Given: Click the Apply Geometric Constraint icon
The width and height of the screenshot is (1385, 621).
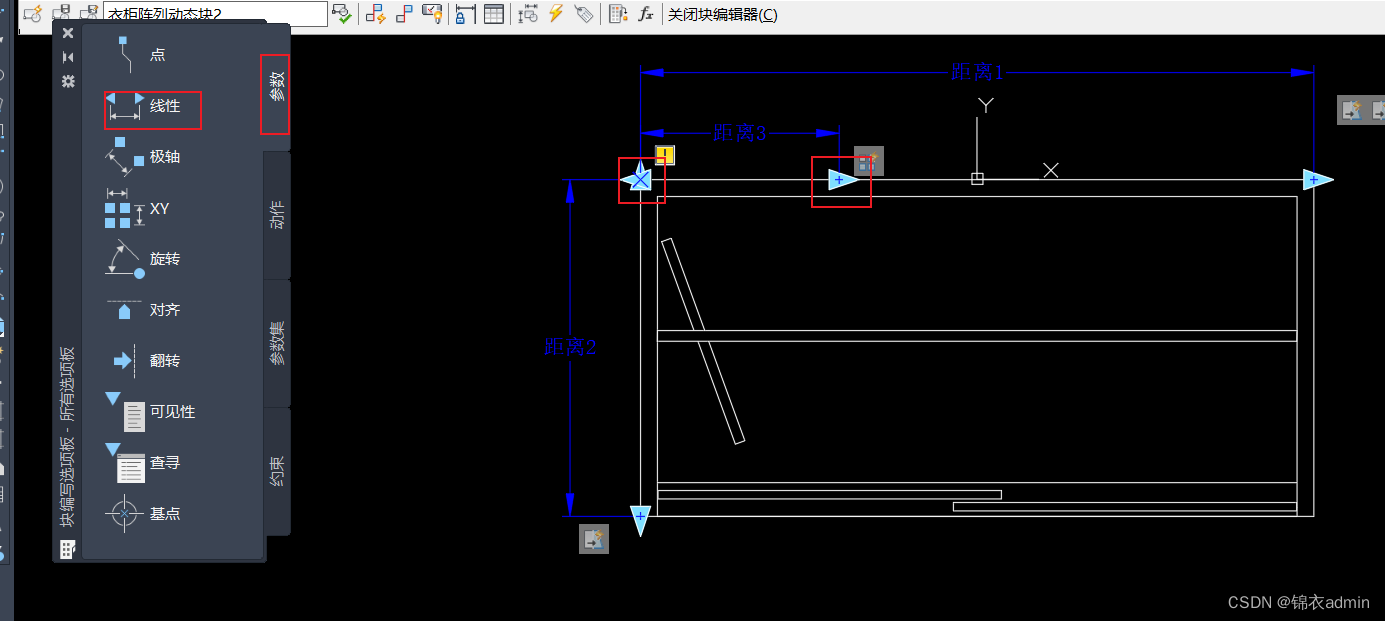Looking at the screenshot, I should pos(404,14).
